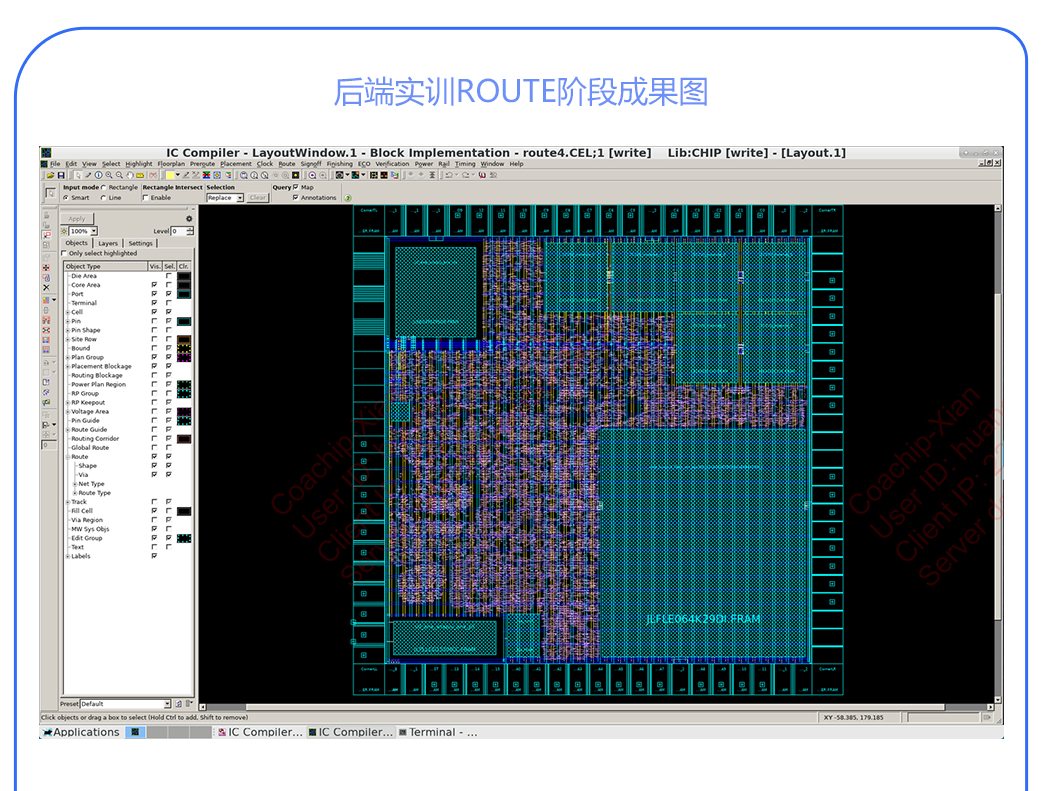1042x791 pixels.
Task: Click the save preset icon beside Preset dropdown
Action: point(178,703)
